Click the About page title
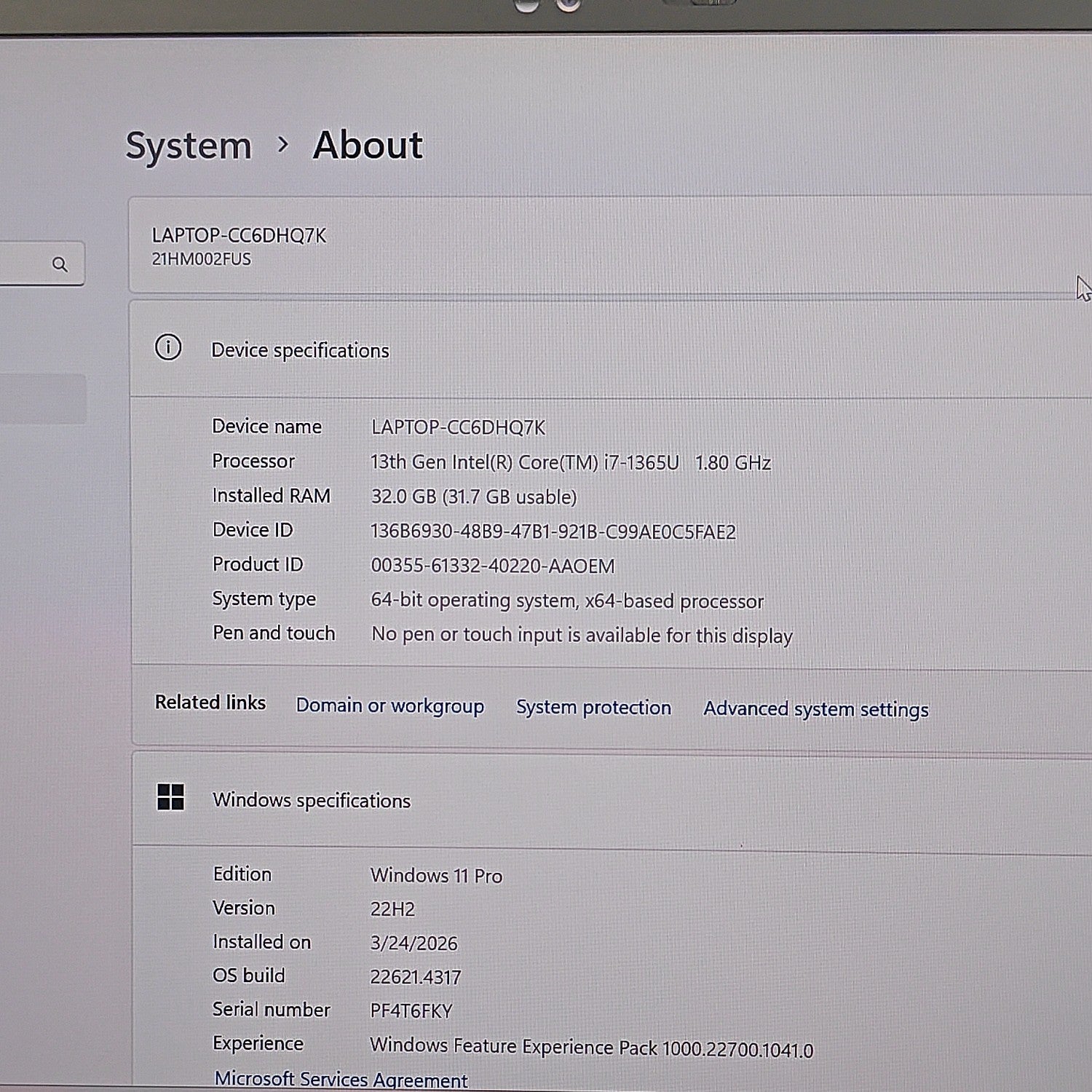 pyautogui.click(x=368, y=145)
